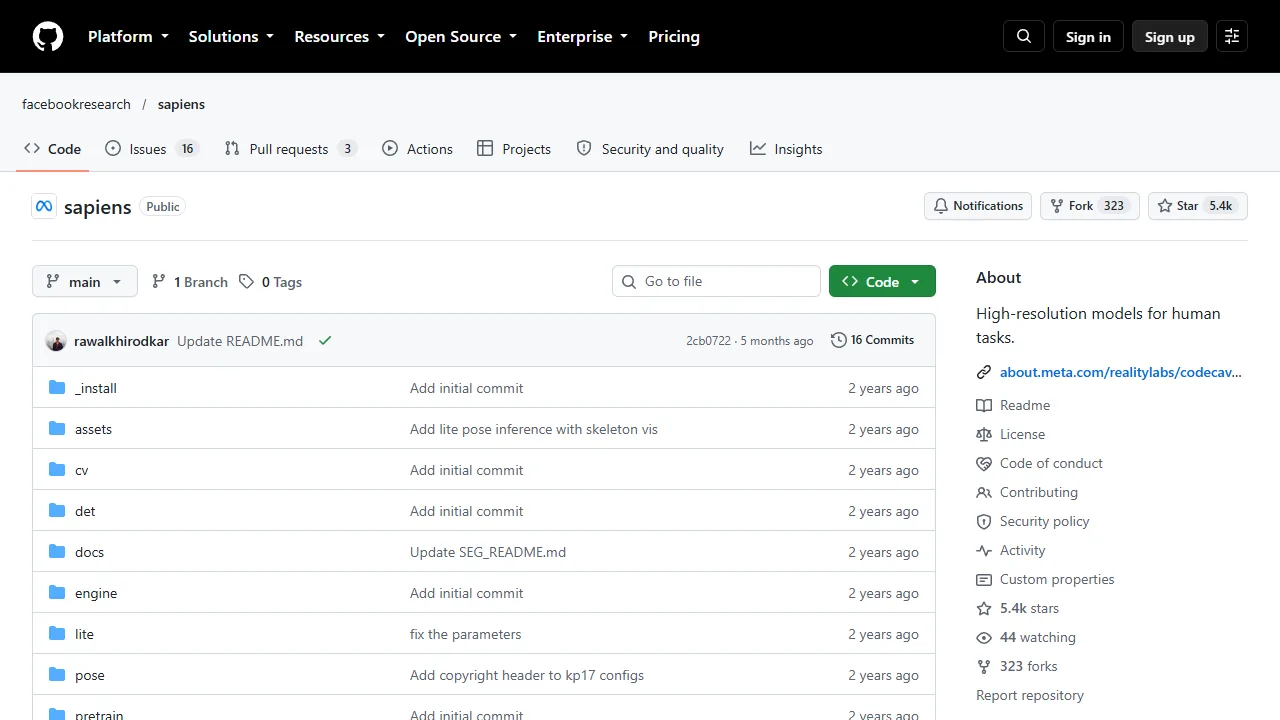Image resolution: width=1280 pixels, height=720 pixels.
Task: Switch to the Pull requests tab
Action: coord(290,149)
